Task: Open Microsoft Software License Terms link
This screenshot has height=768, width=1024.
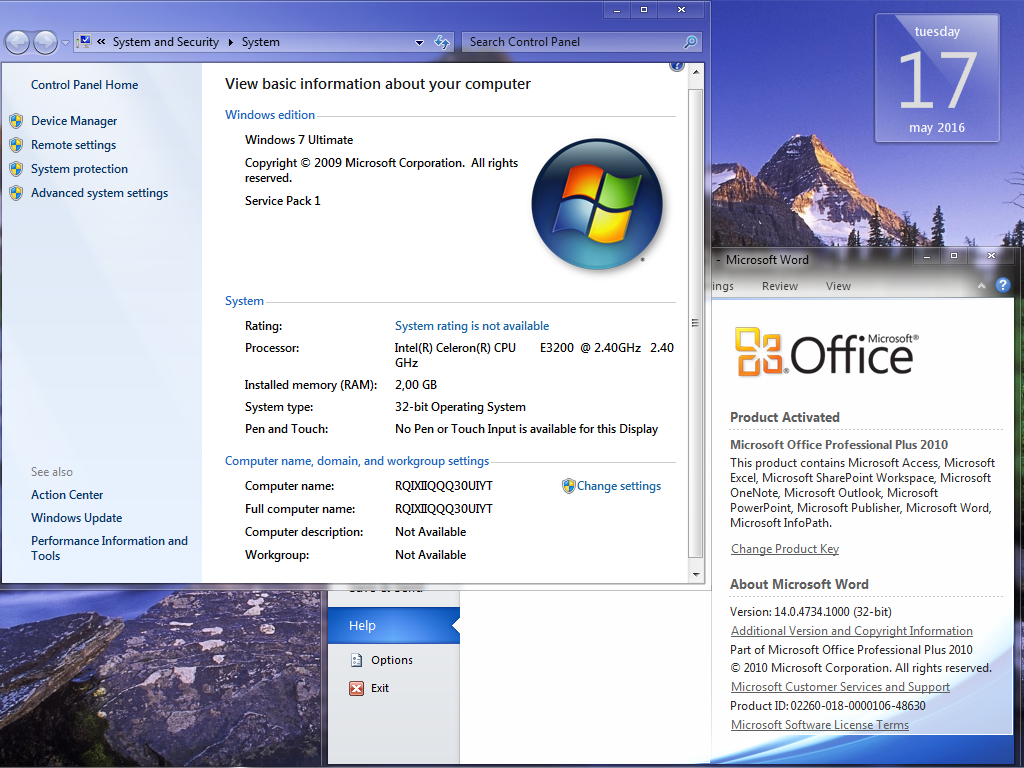Action: coord(820,725)
